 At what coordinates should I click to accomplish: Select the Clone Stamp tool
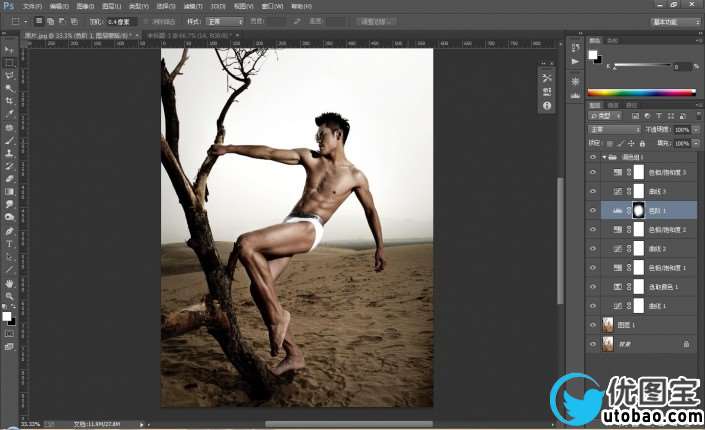(x=9, y=153)
